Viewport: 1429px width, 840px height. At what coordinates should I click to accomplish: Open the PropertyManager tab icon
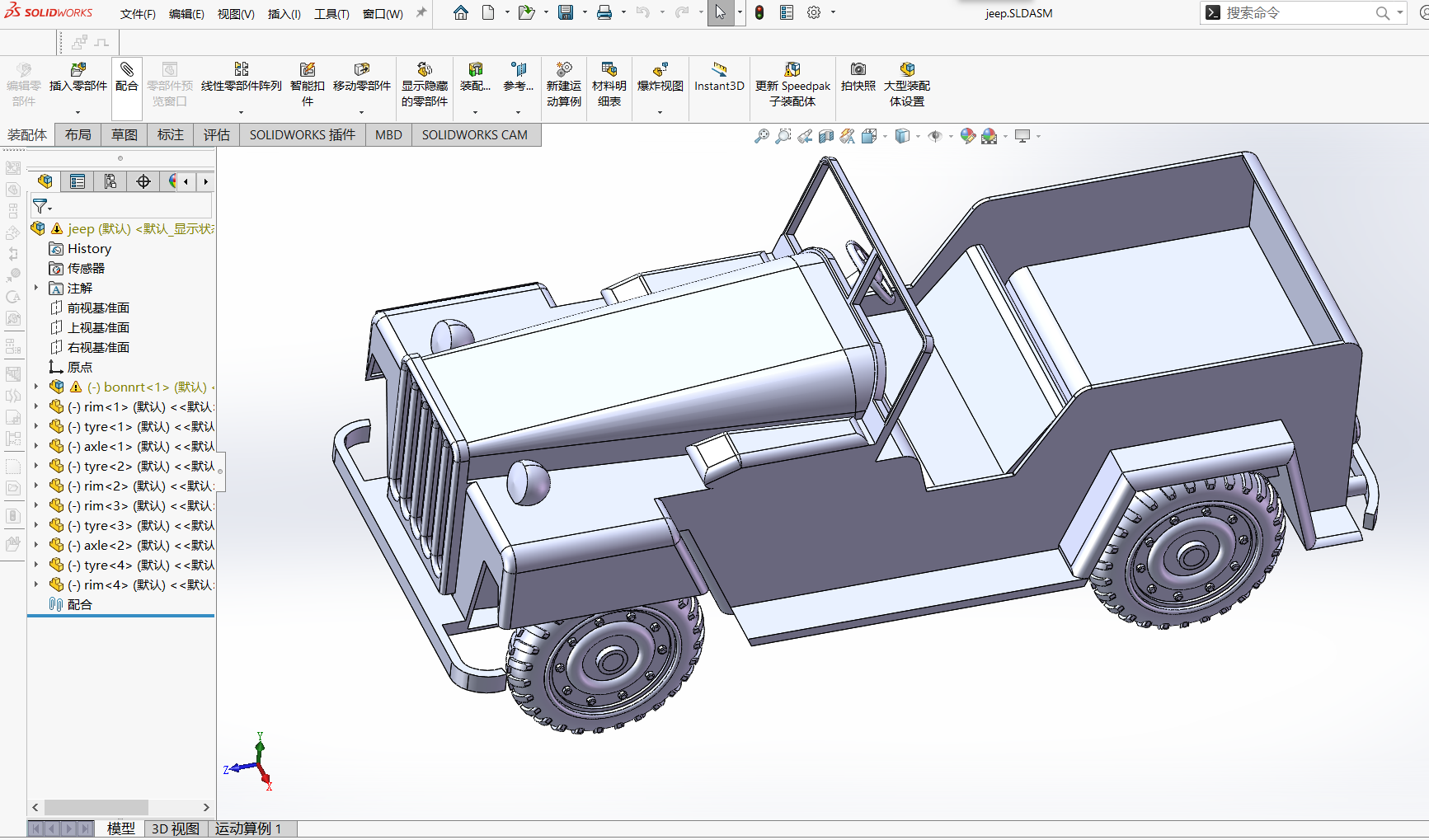pos(78,181)
